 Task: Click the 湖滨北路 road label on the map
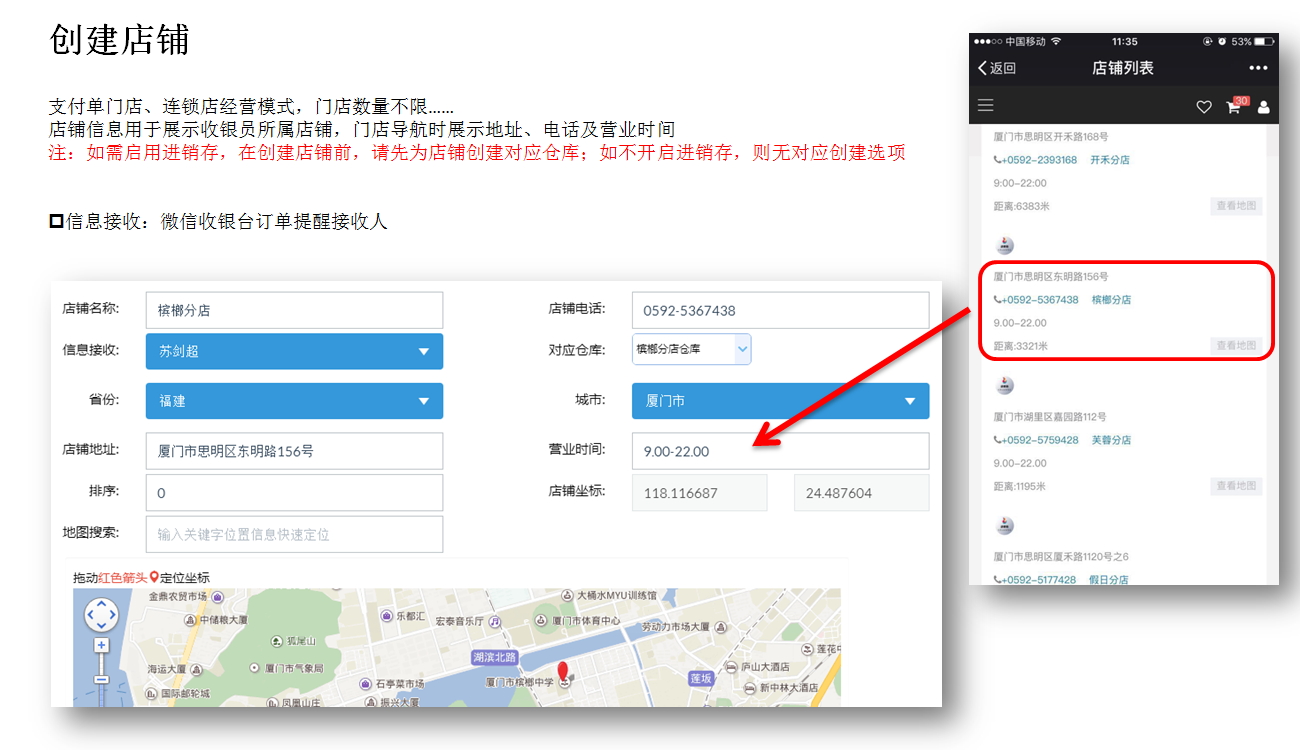[496, 657]
